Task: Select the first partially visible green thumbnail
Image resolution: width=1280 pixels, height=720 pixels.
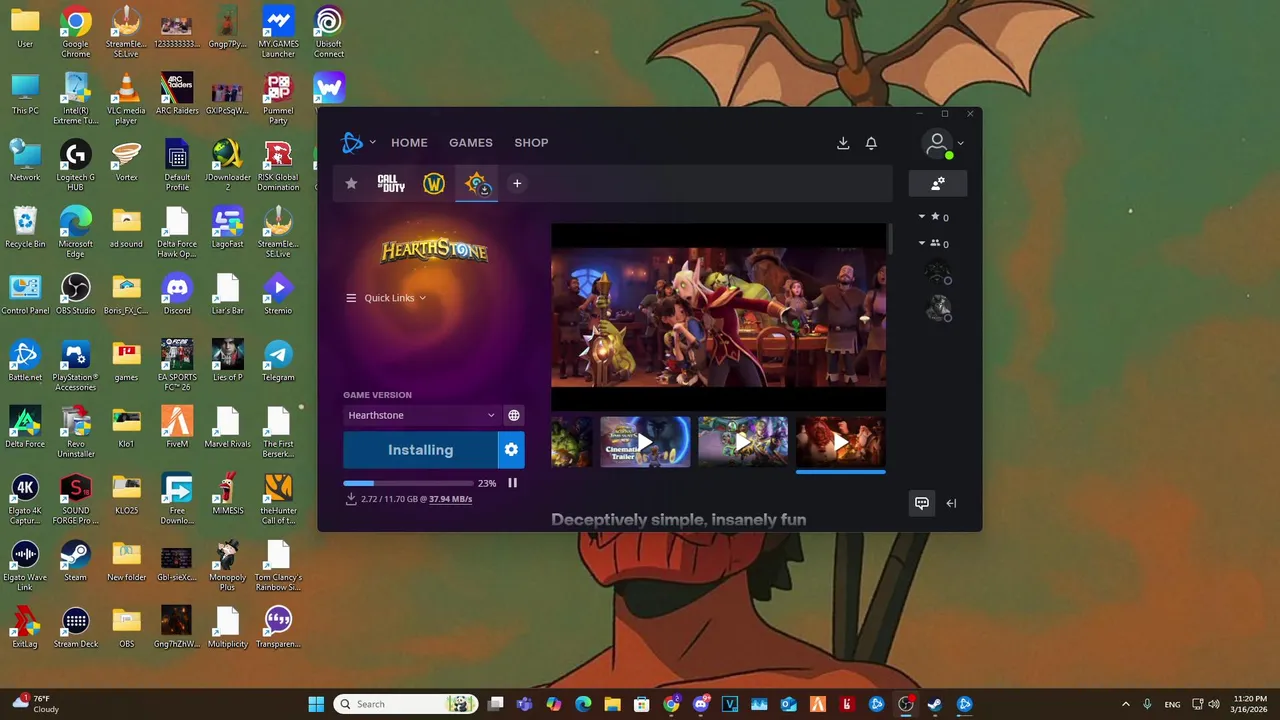Action: [571, 442]
